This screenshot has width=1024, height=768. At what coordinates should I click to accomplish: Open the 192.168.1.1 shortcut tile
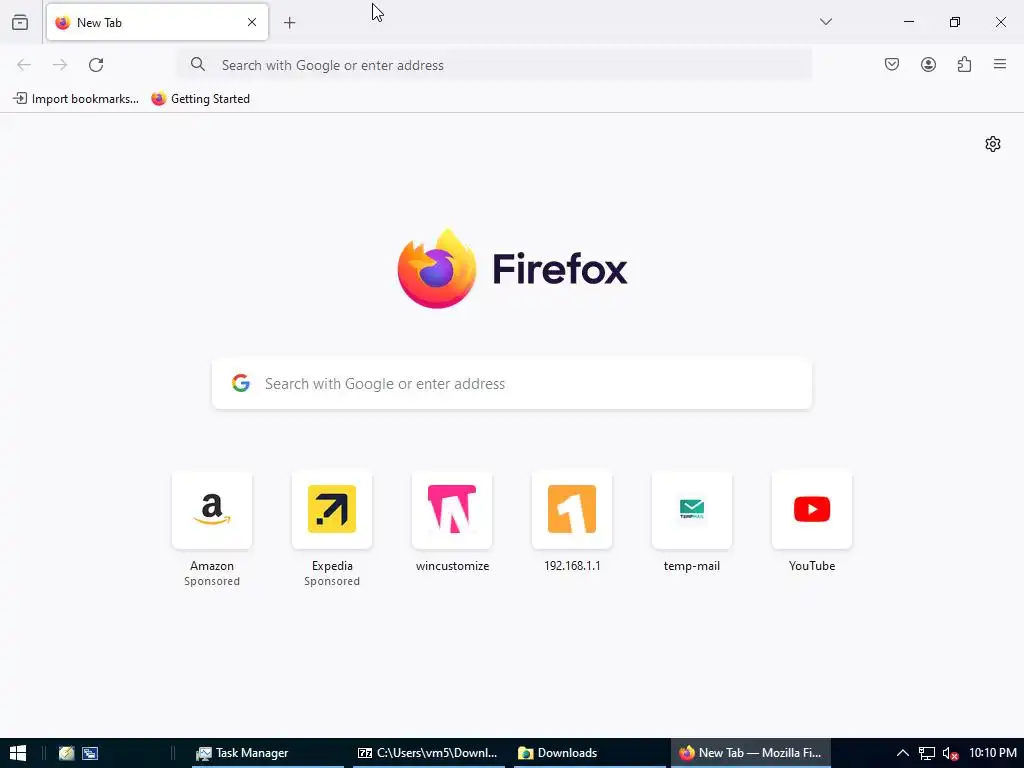tap(572, 509)
